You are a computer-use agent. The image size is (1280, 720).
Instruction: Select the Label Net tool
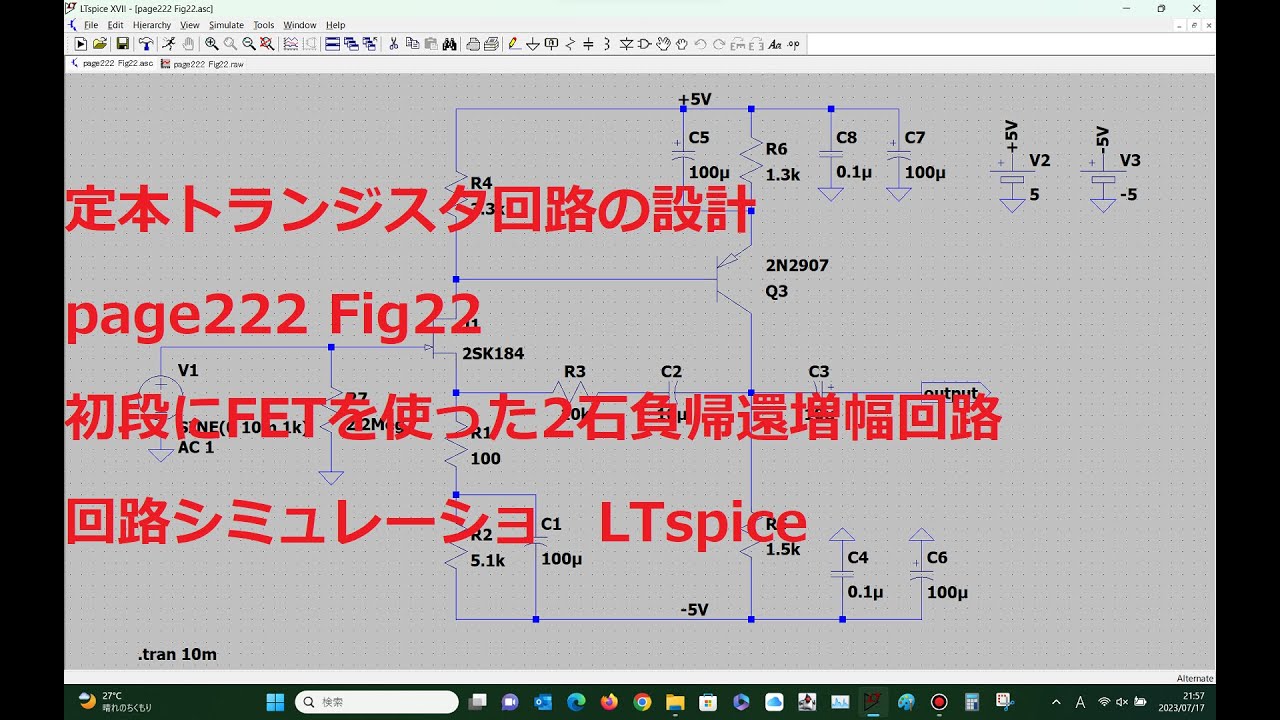[x=551, y=44]
